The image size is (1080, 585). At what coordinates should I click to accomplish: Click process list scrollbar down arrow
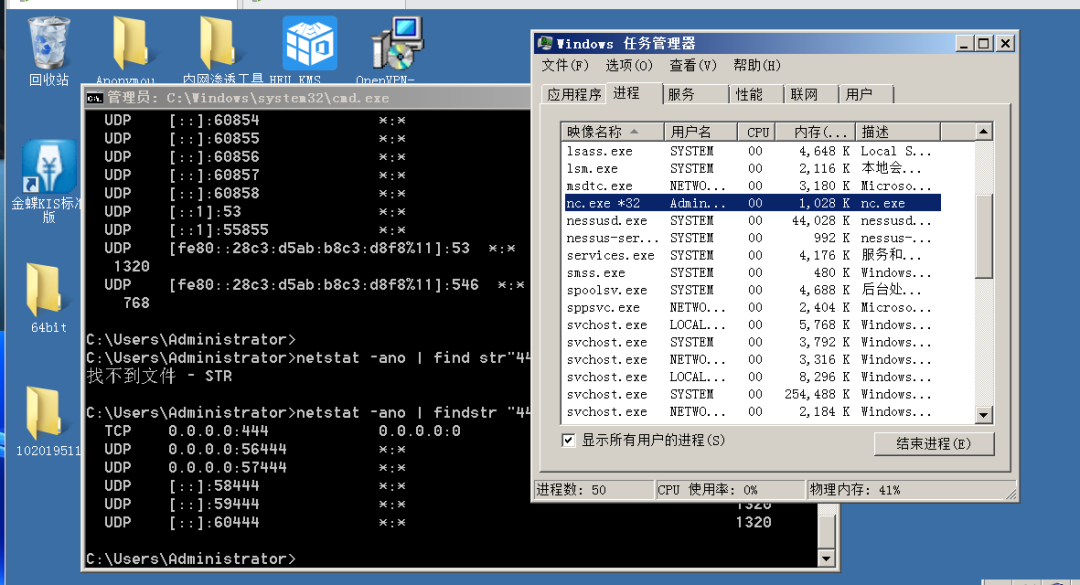coord(984,415)
